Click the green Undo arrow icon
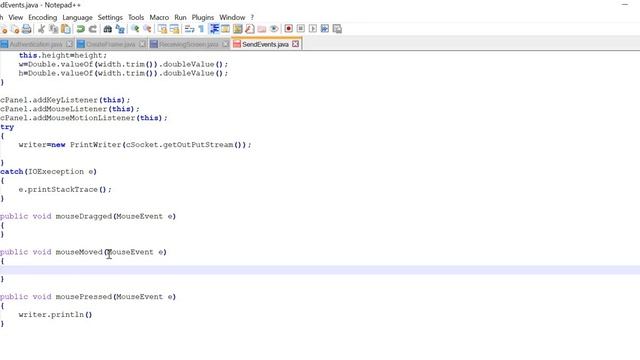 click(80, 29)
